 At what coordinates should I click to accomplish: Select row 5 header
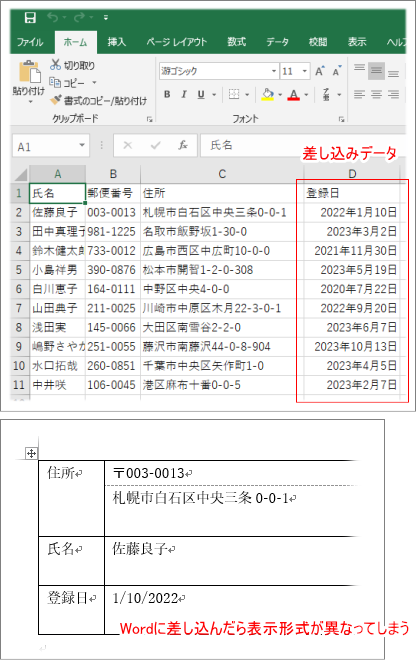click(x=19, y=270)
